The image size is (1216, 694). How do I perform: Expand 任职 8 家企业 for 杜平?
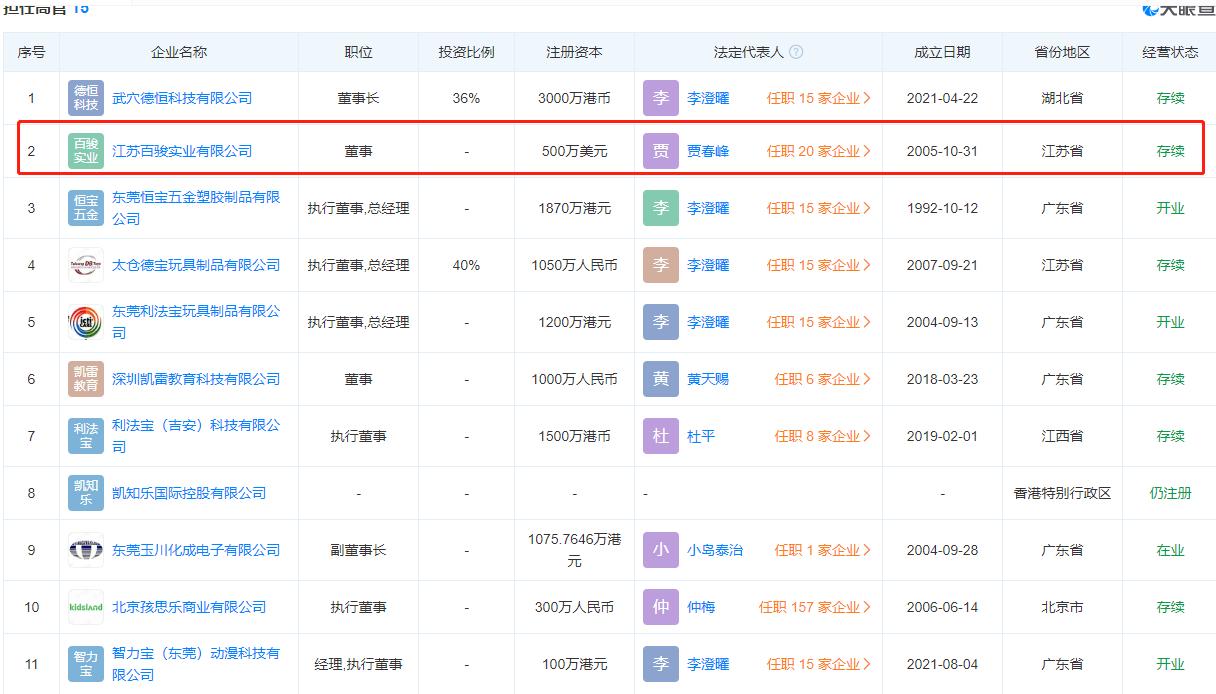point(823,436)
